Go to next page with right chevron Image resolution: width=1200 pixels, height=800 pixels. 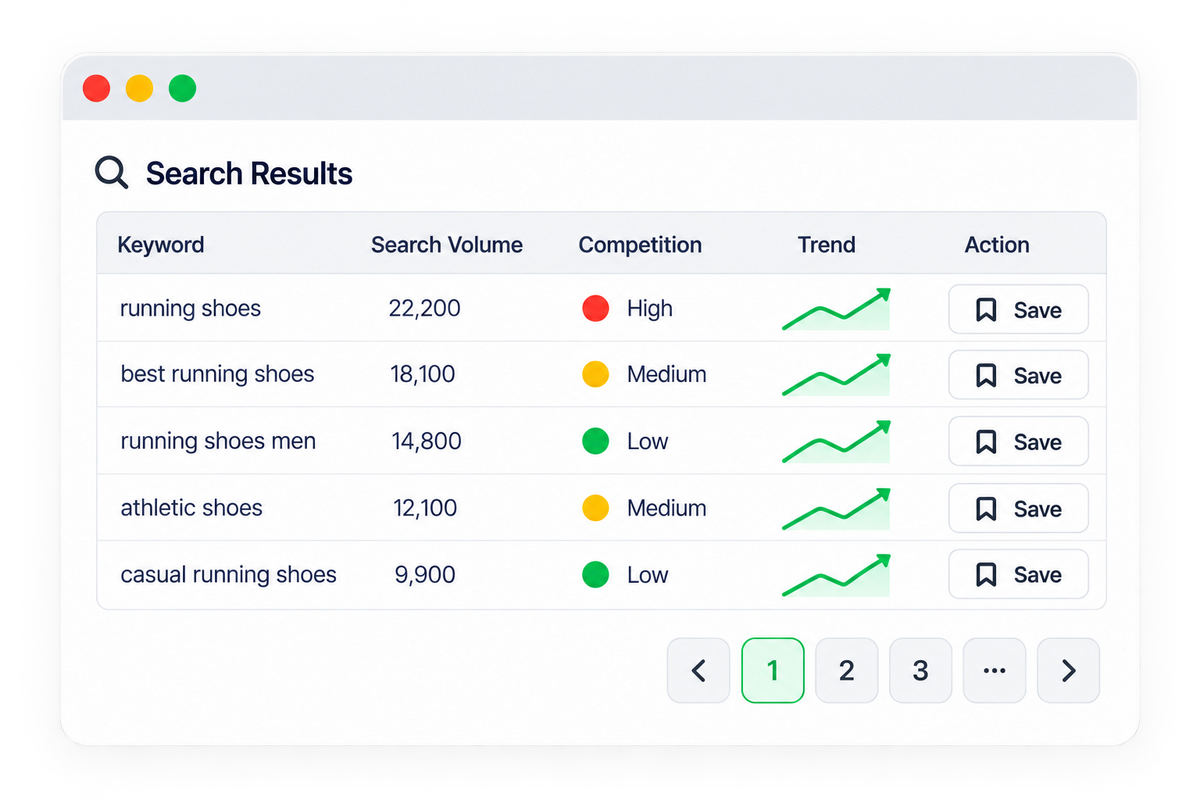point(1068,670)
